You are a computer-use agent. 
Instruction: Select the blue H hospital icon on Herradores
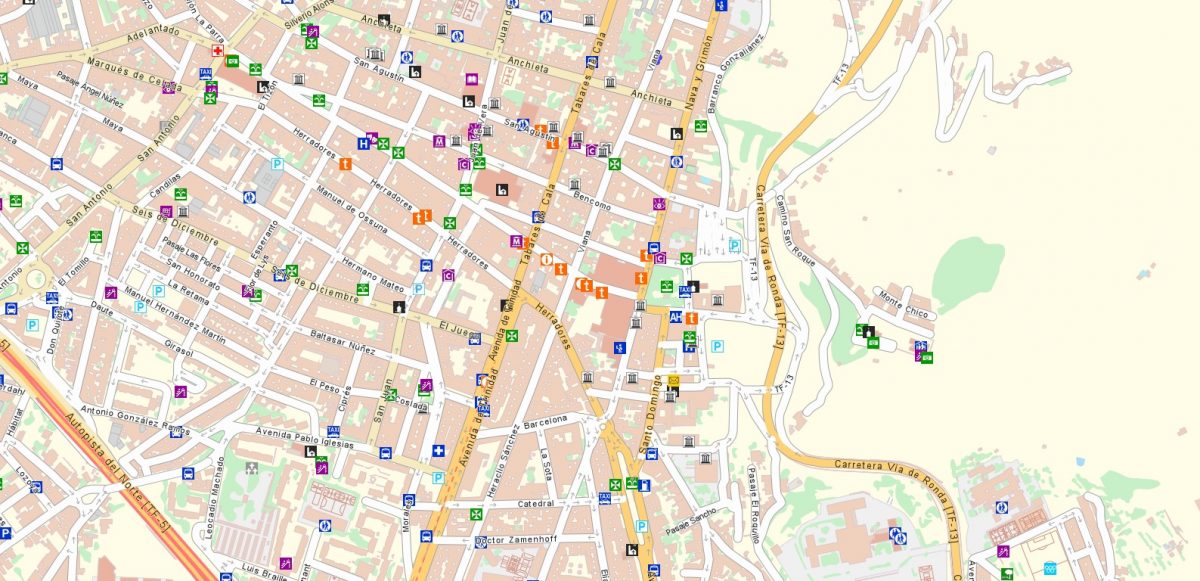click(x=364, y=143)
